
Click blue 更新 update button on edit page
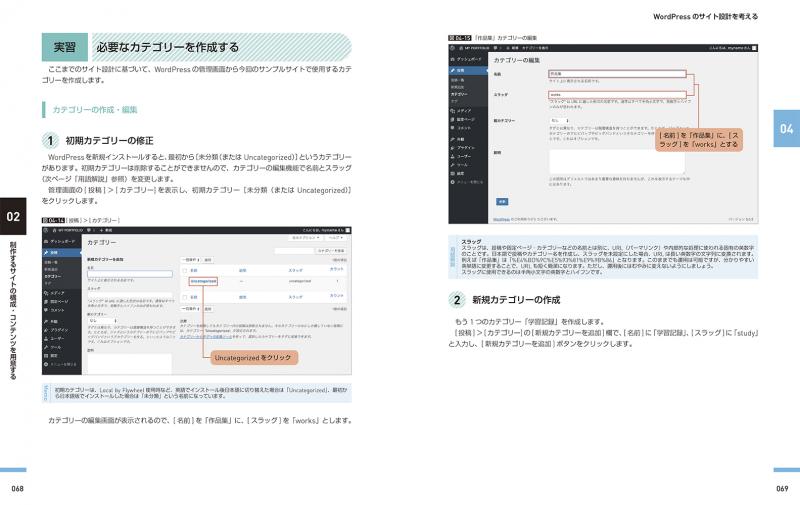502,201
